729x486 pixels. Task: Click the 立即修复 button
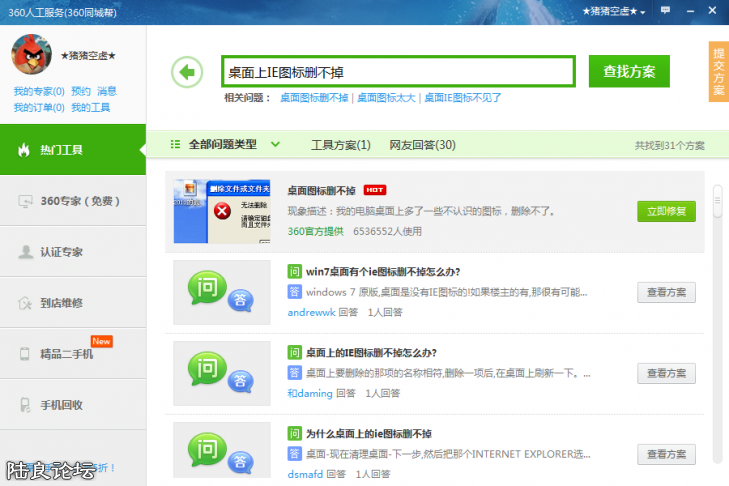666,212
